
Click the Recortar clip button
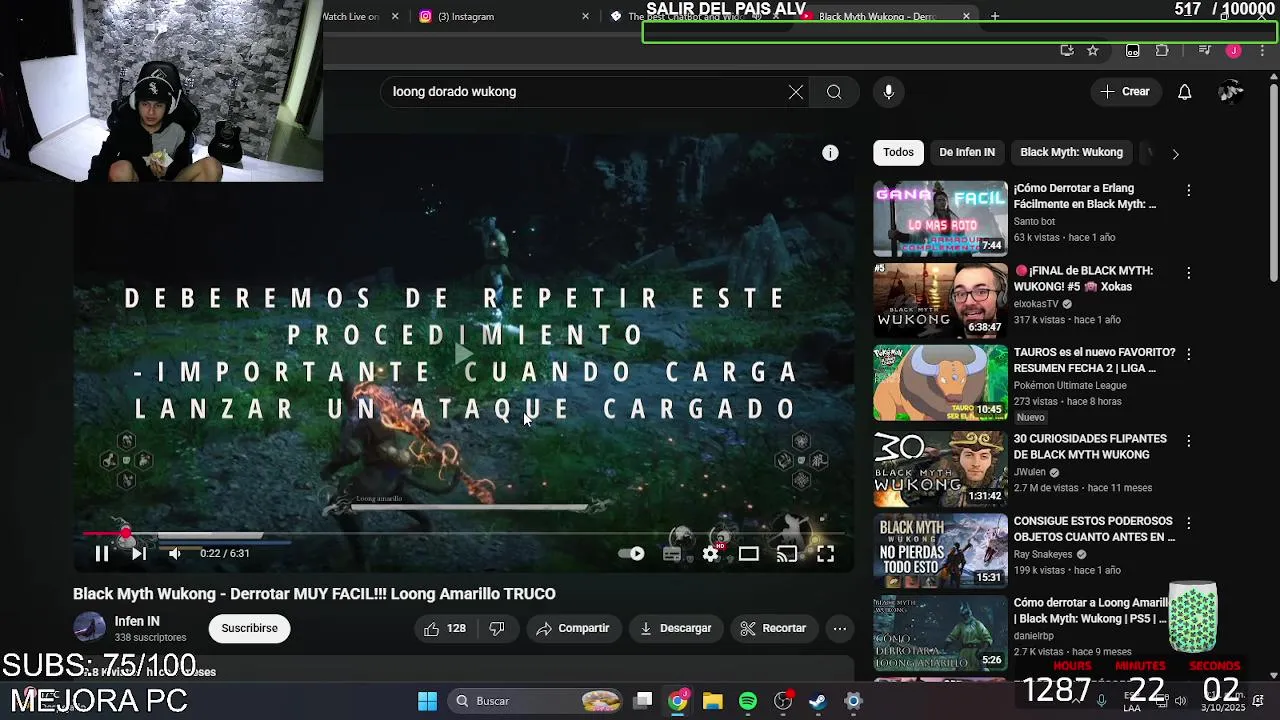click(x=773, y=628)
